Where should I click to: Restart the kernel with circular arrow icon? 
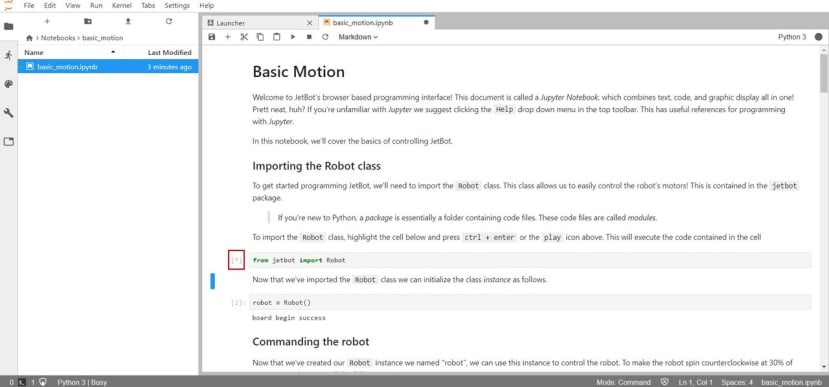(x=325, y=37)
